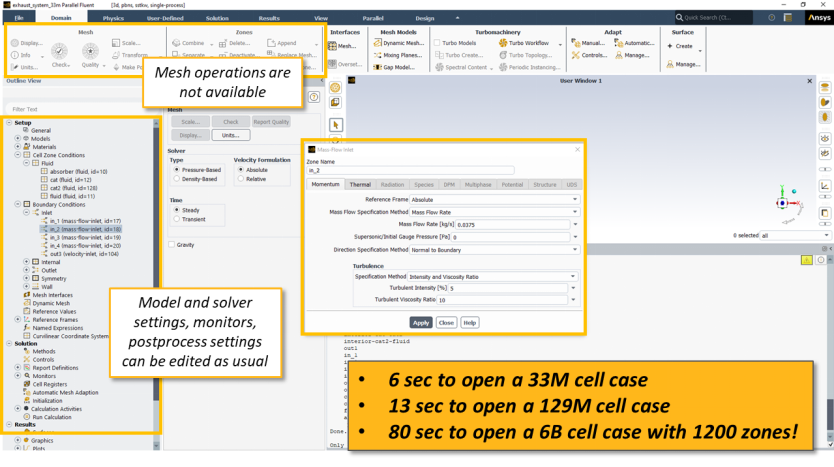This screenshot has height=467, width=834.
Task: Toggle the Turbo Models checkbox
Action: pyautogui.click(x=437, y=43)
